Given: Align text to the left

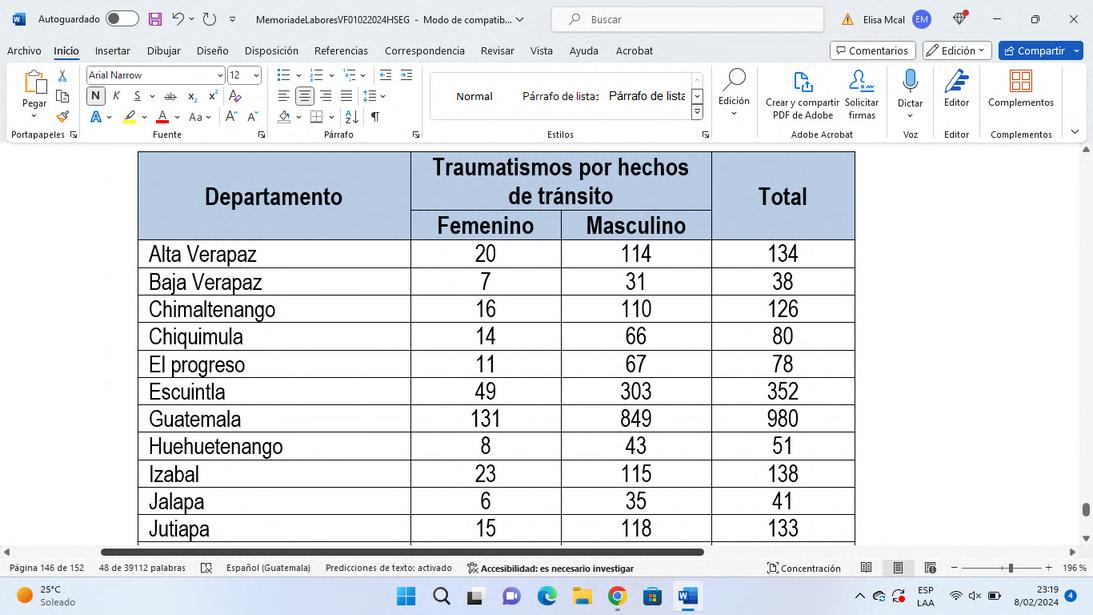Looking at the screenshot, I should click(x=283, y=96).
